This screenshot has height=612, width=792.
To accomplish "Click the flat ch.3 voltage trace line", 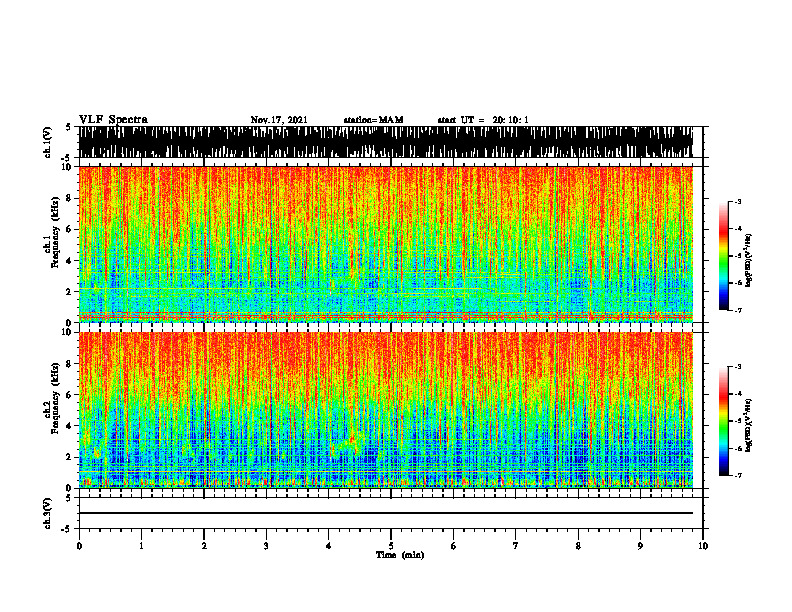I will point(385,513).
